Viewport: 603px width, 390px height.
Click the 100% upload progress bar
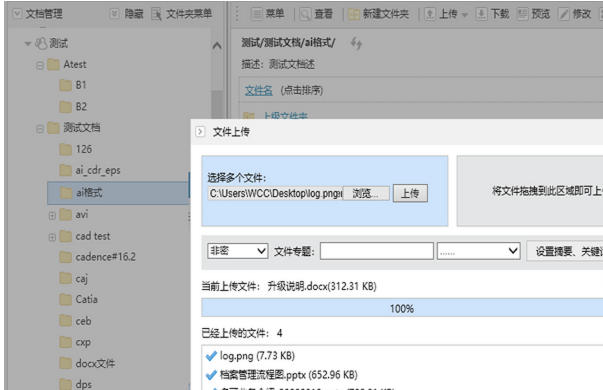pos(402,308)
